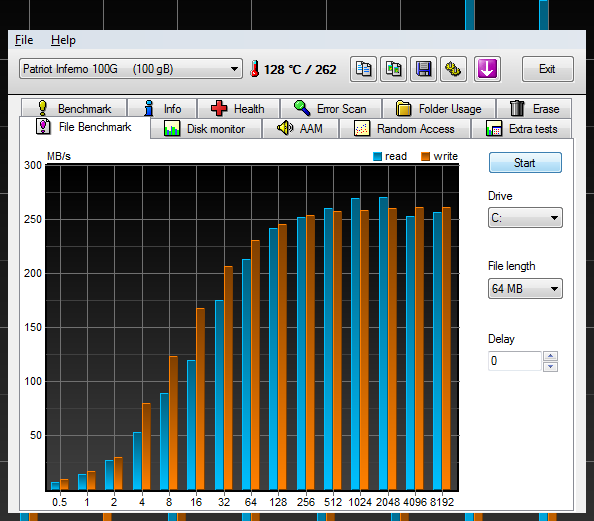Viewport: 594px width, 521px height.
Task: Switch to the Error Scan tab
Action: pos(331,108)
